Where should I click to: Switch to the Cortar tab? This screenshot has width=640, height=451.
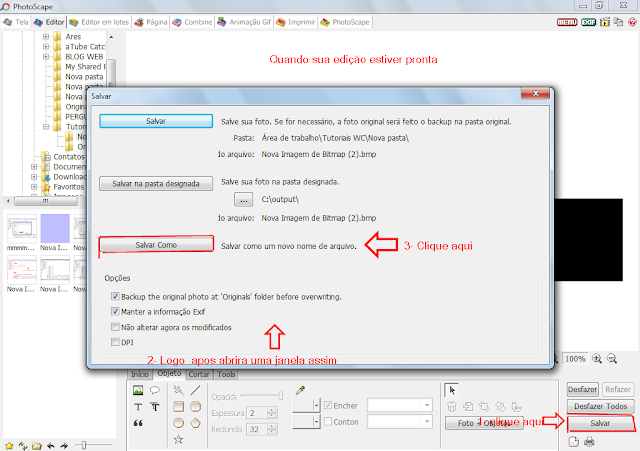click(199, 374)
